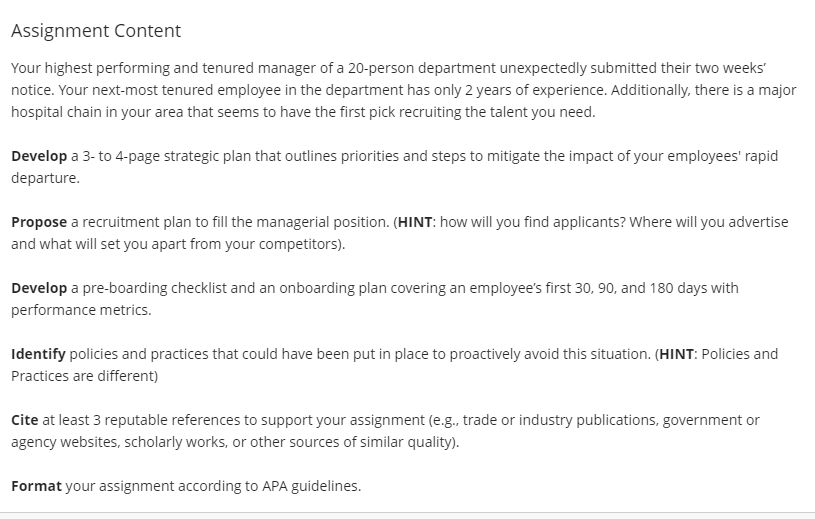The image size is (815, 519).
Task: Click the bold word Propose
Action: 39,222
